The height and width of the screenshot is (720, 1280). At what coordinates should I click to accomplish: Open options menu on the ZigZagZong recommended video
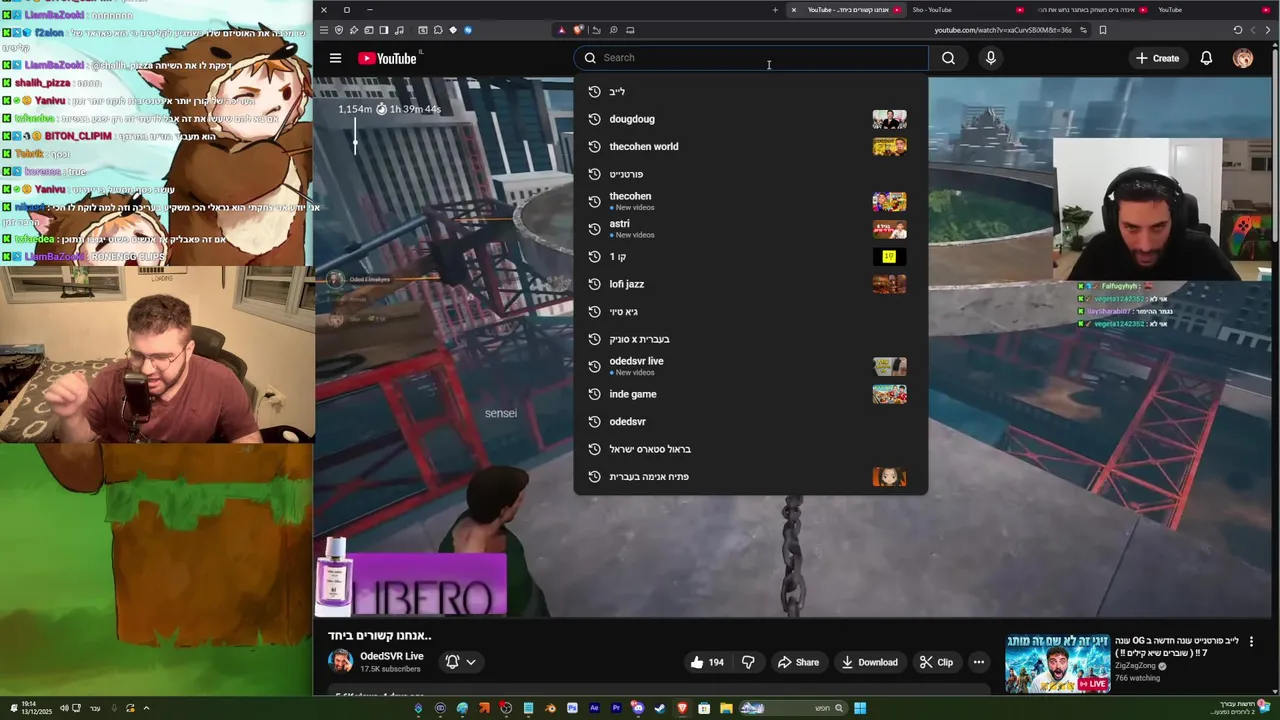(1251, 642)
